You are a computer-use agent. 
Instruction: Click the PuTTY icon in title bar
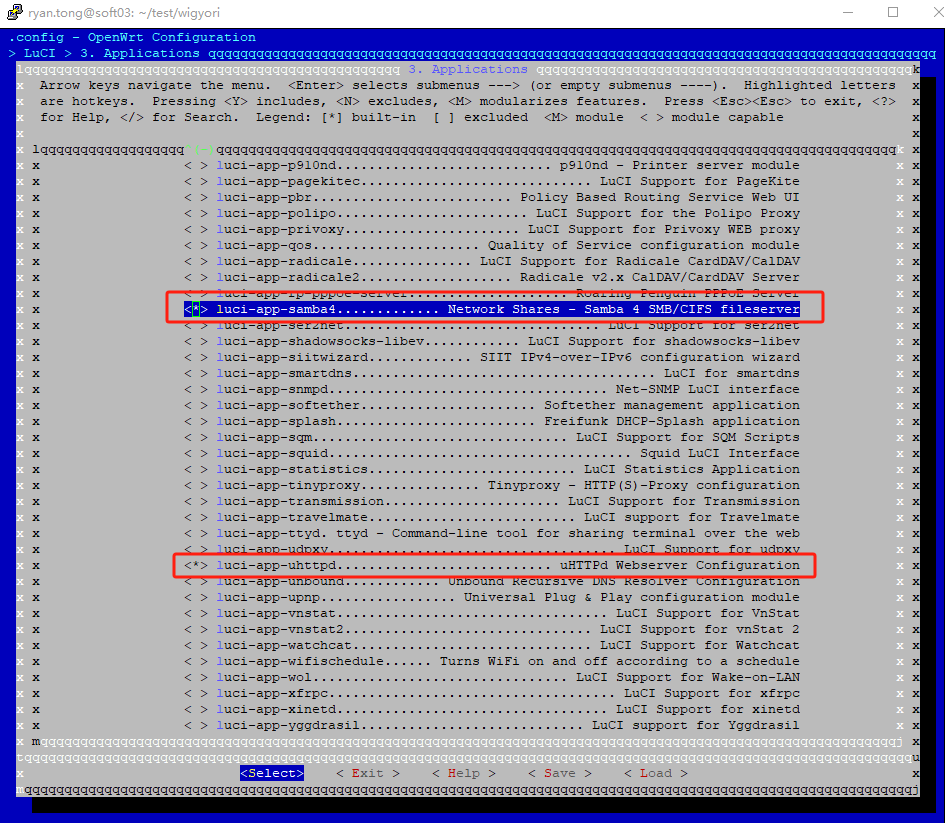pyautogui.click(x=13, y=13)
